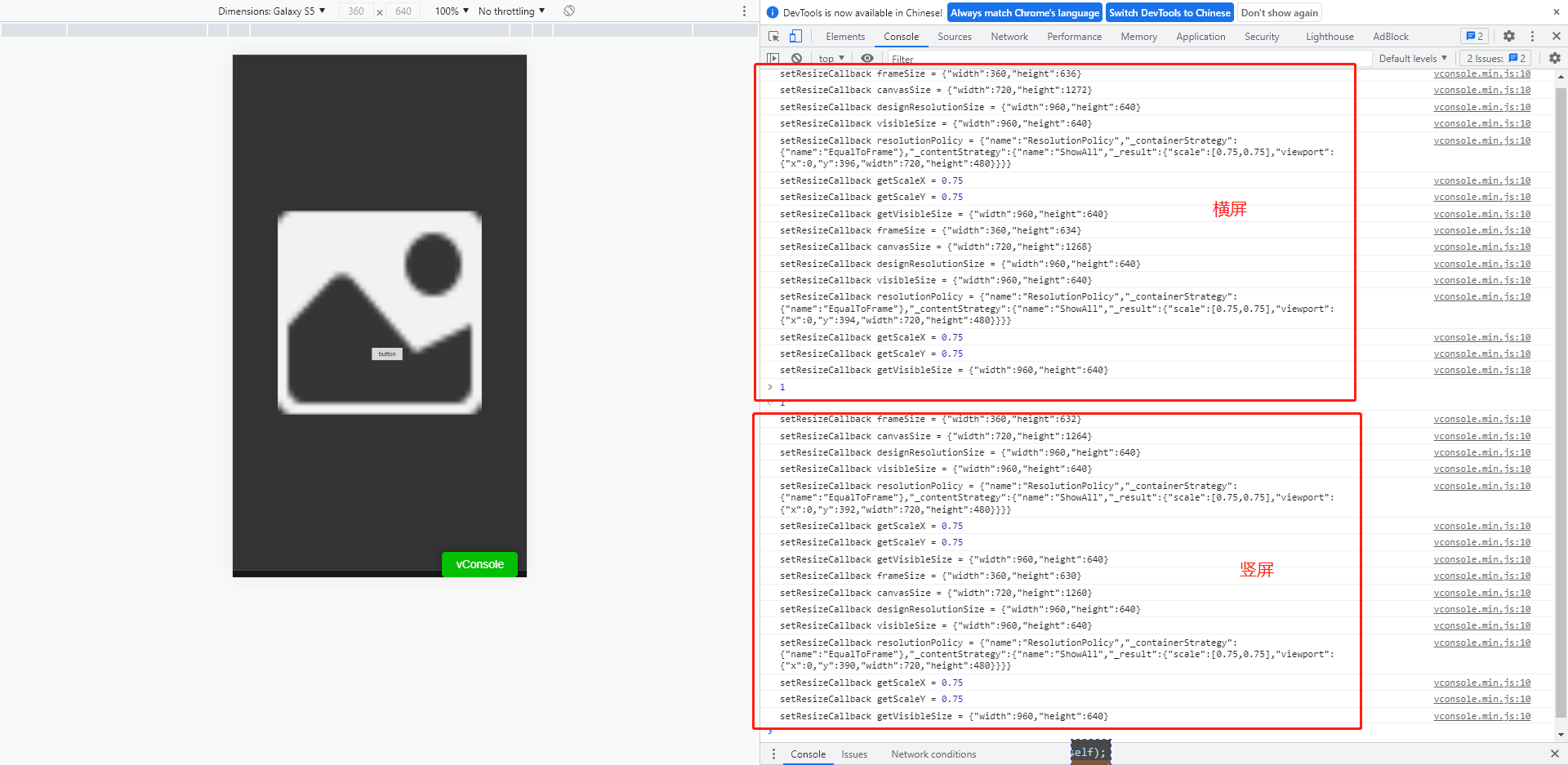Screen dimensions: 1568x765
Task: Tap the green vConsole button in preview
Action: point(479,564)
